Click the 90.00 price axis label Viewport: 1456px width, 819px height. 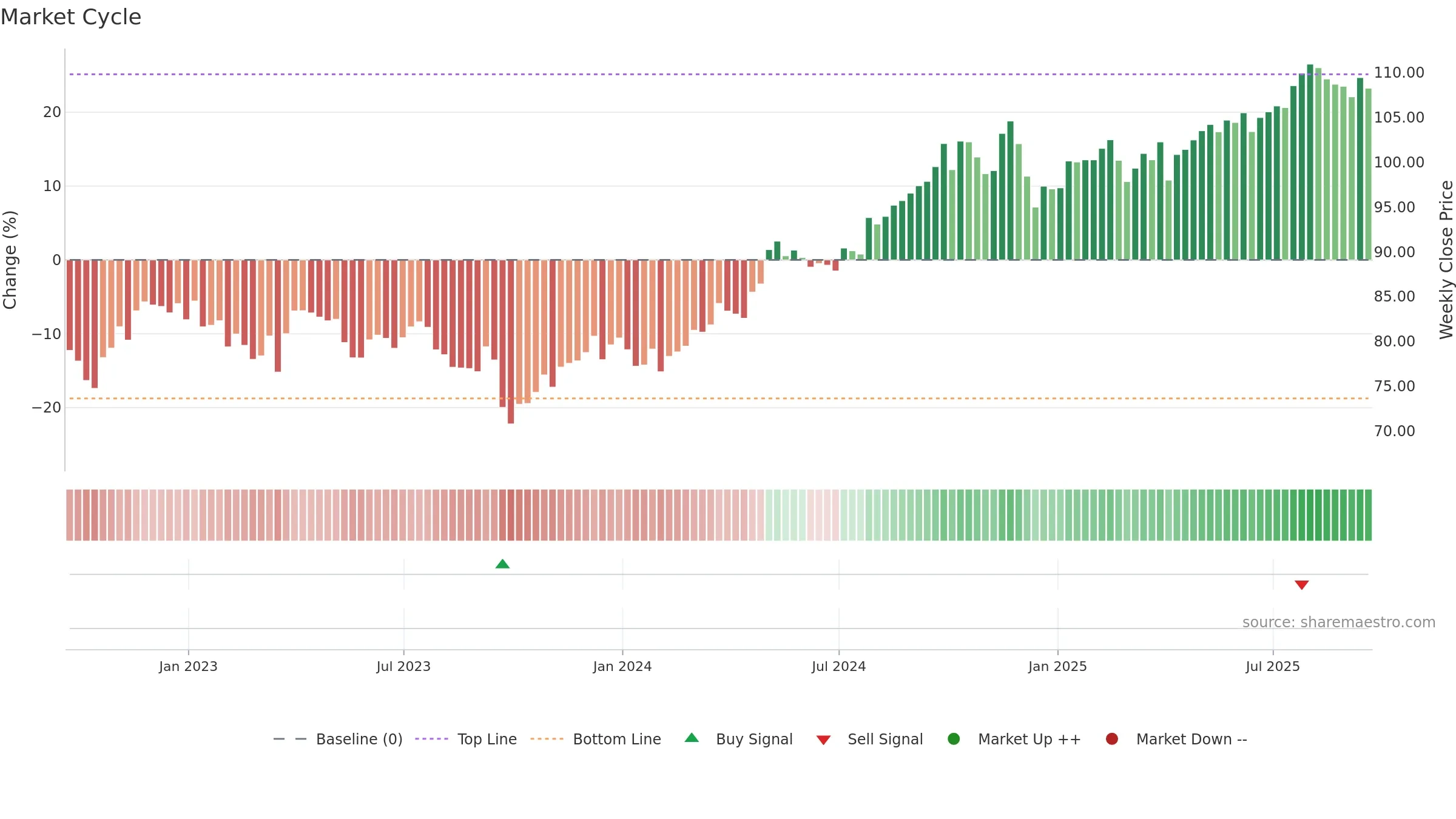[x=1394, y=252]
